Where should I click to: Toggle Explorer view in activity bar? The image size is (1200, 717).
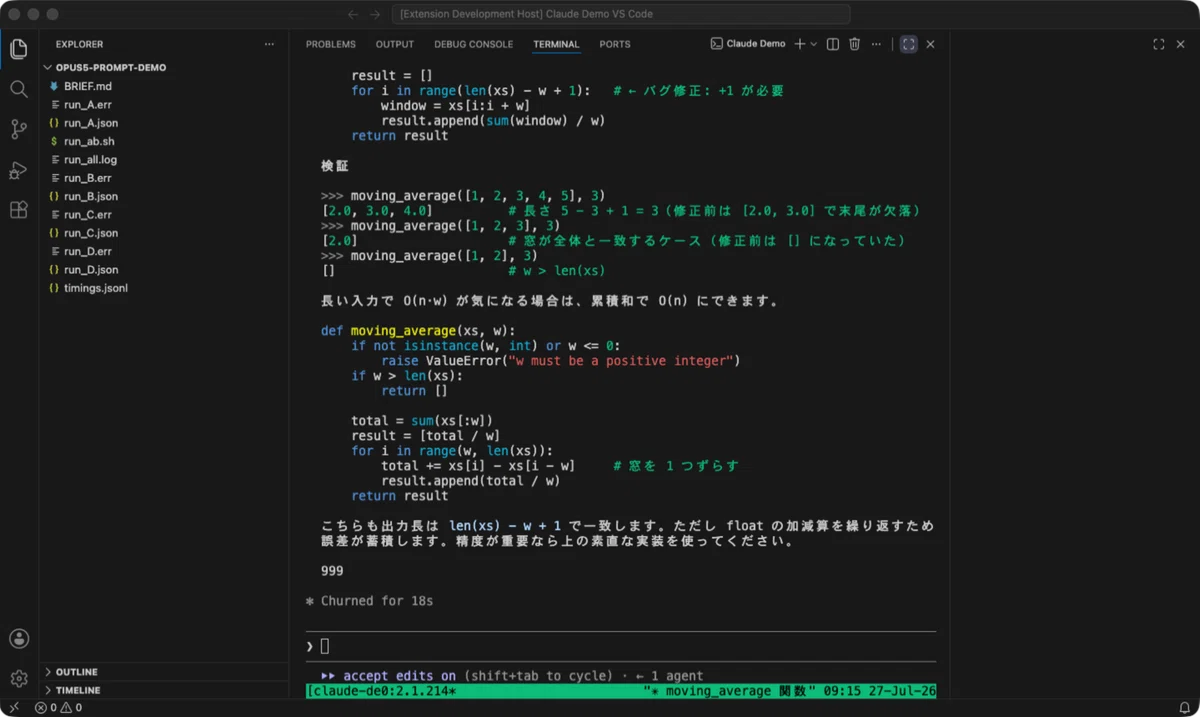pos(19,49)
